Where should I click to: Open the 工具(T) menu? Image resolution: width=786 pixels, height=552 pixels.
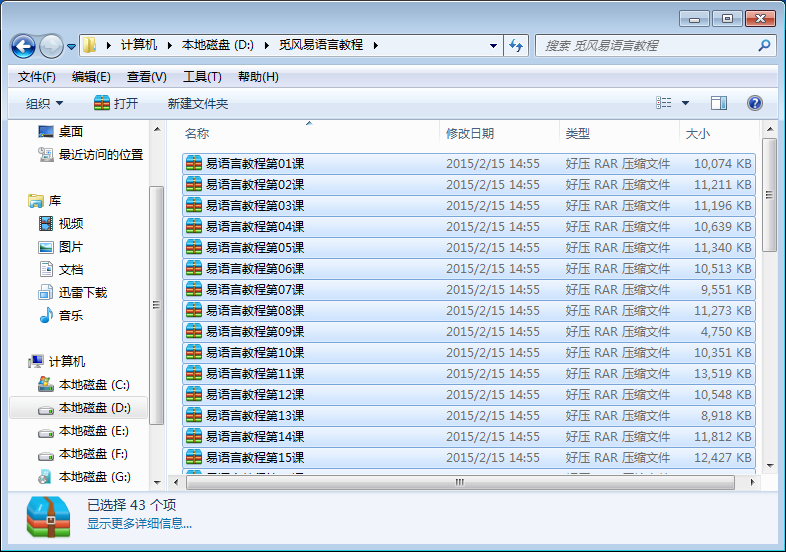tap(201, 77)
